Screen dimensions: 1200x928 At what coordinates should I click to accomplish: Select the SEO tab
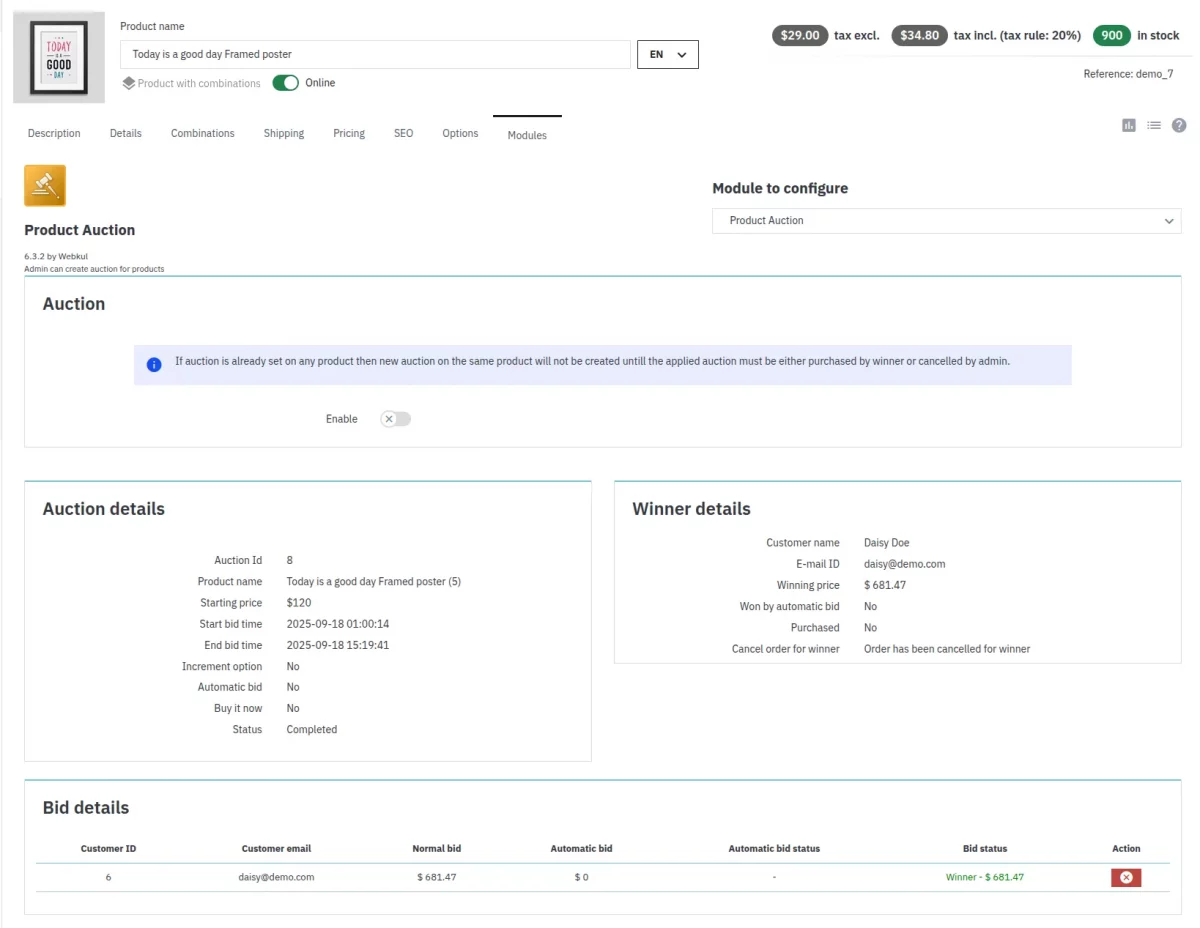[x=403, y=133]
